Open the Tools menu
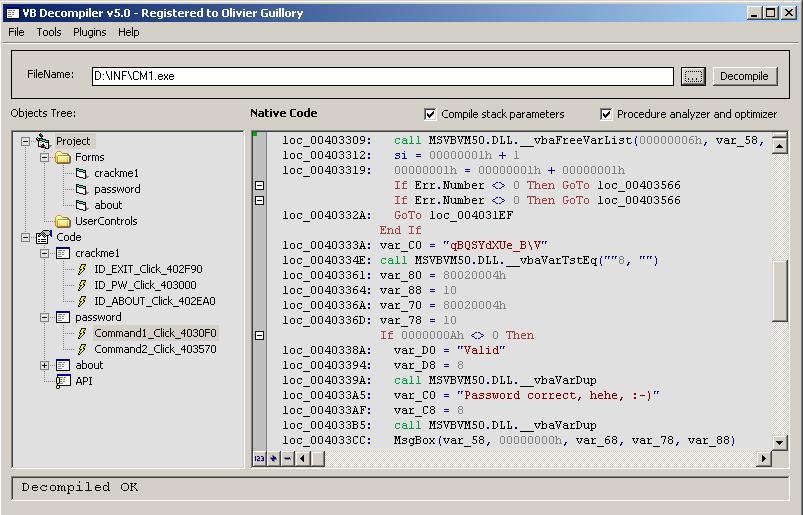 click(x=49, y=32)
